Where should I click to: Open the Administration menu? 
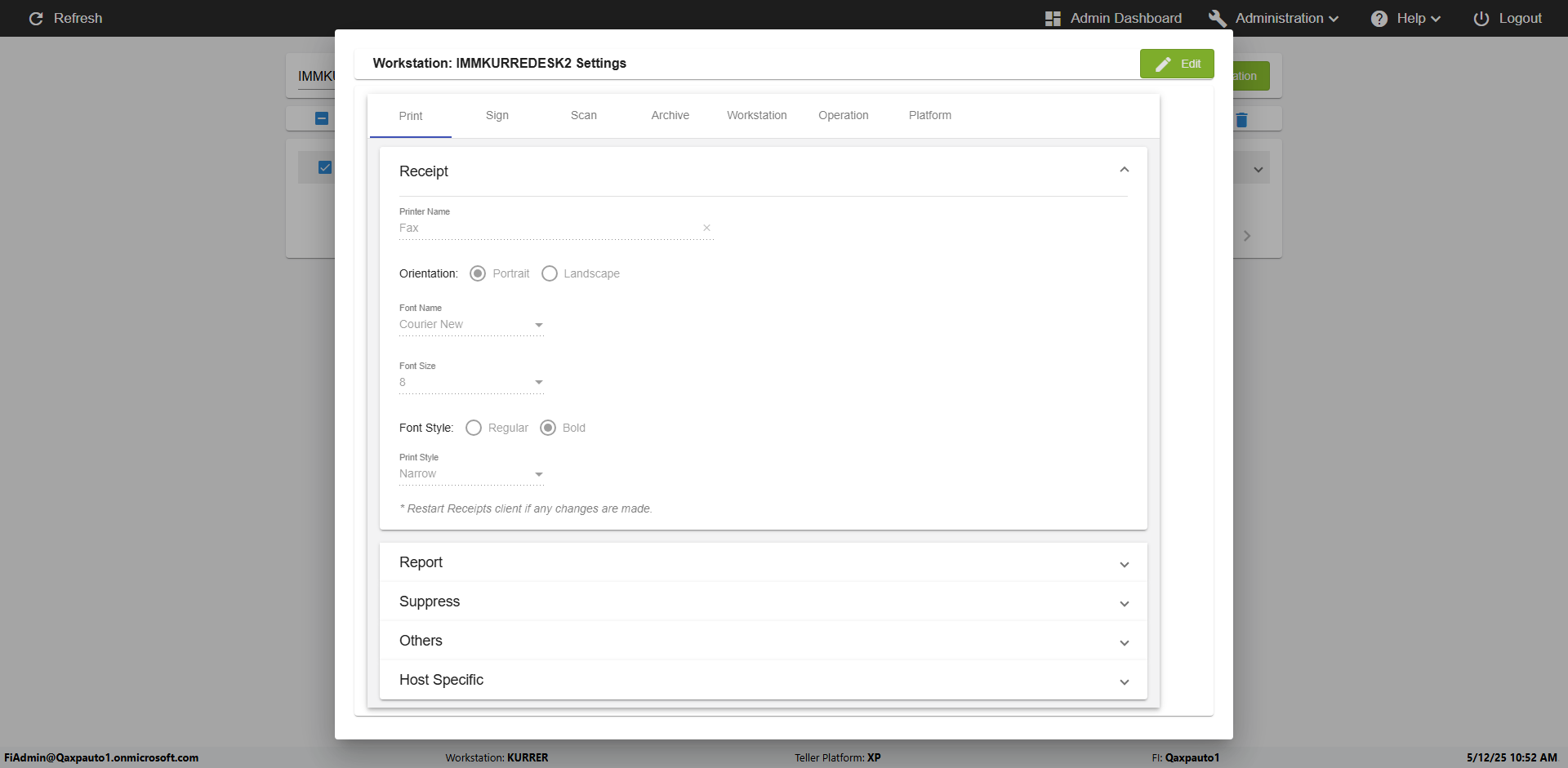pyautogui.click(x=1287, y=18)
